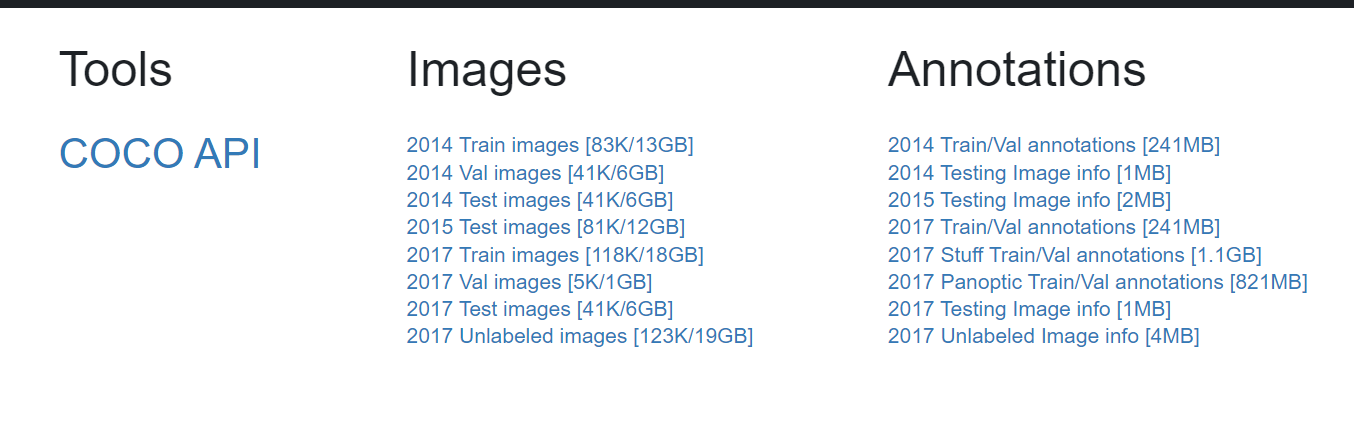
Task: Click the Images section heading
Action: coord(486,70)
